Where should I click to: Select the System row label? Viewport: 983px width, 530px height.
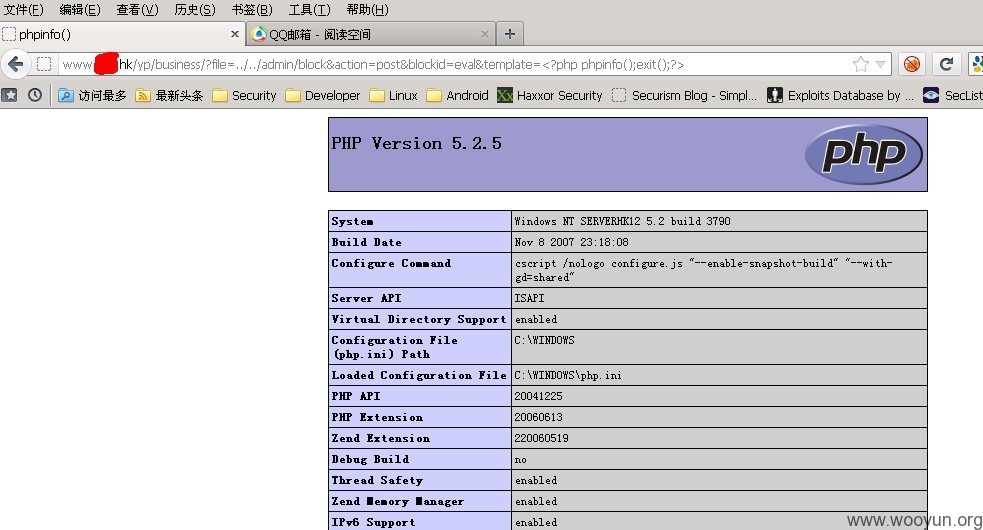(x=352, y=221)
